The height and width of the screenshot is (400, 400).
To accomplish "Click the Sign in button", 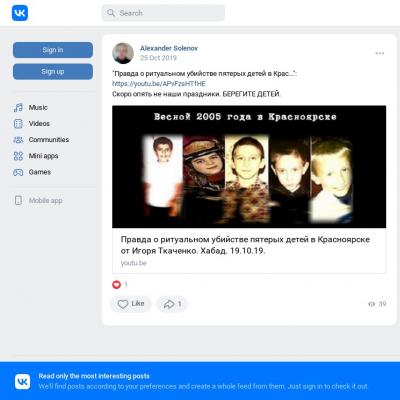I will coord(53,50).
